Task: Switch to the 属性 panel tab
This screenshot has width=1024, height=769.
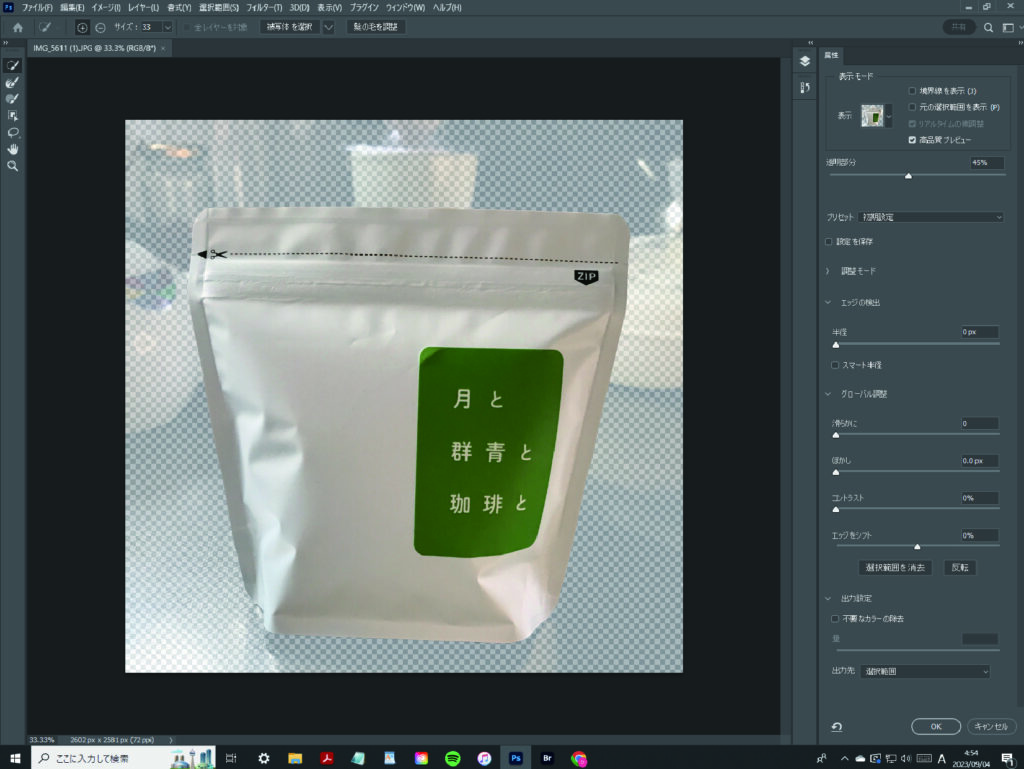Action: click(831, 55)
